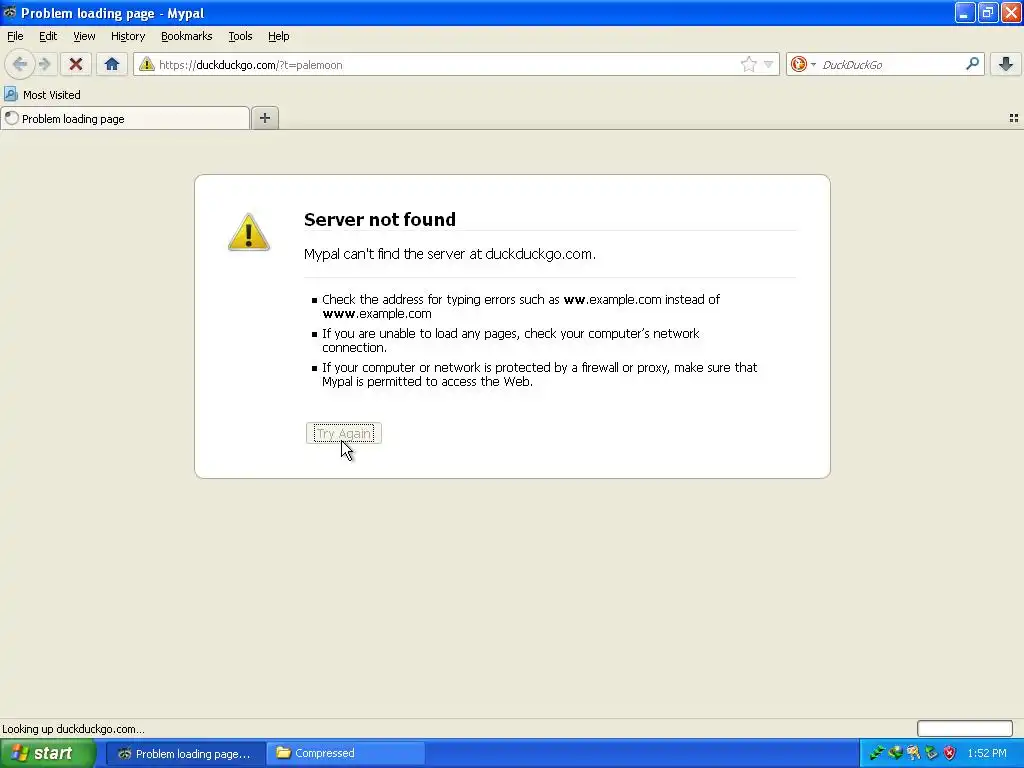Select Problem loading page taskbar button
This screenshot has width=1024, height=768.
pyautogui.click(x=185, y=753)
